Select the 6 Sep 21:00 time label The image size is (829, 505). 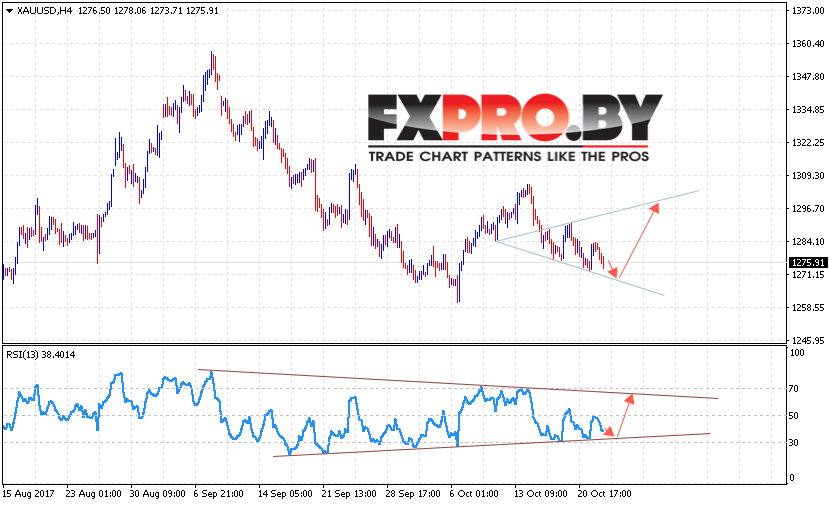(x=218, y=493)
